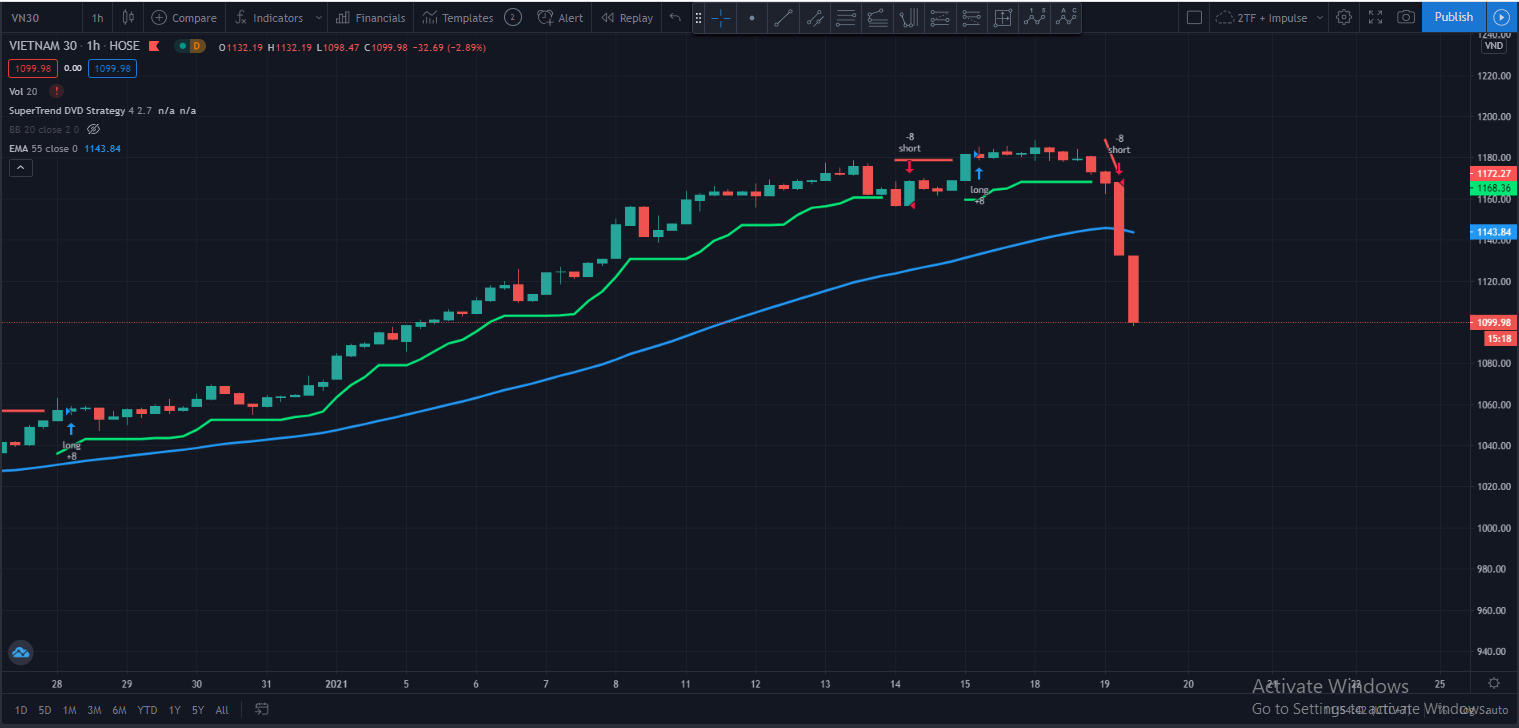Screen dimensions: 1519x728
Task: Select the crosshair cursor tool
Action: click(721, 17)
